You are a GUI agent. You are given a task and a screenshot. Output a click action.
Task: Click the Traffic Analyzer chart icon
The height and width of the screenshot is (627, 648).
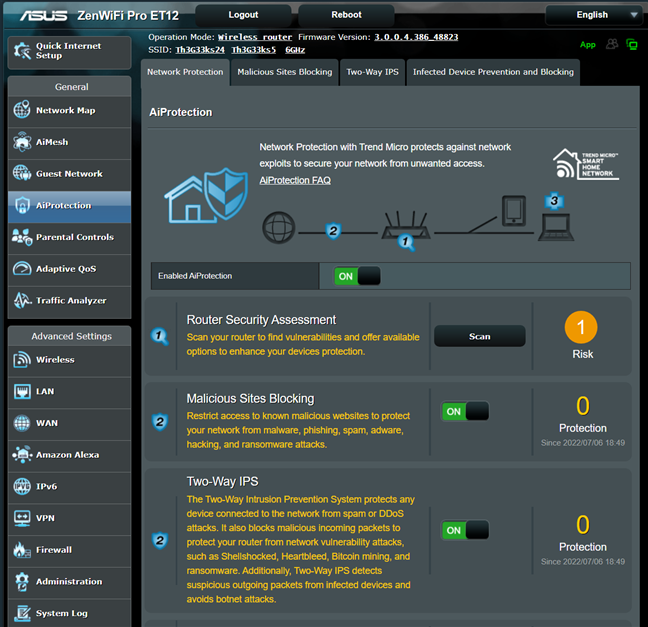point(22,300)
